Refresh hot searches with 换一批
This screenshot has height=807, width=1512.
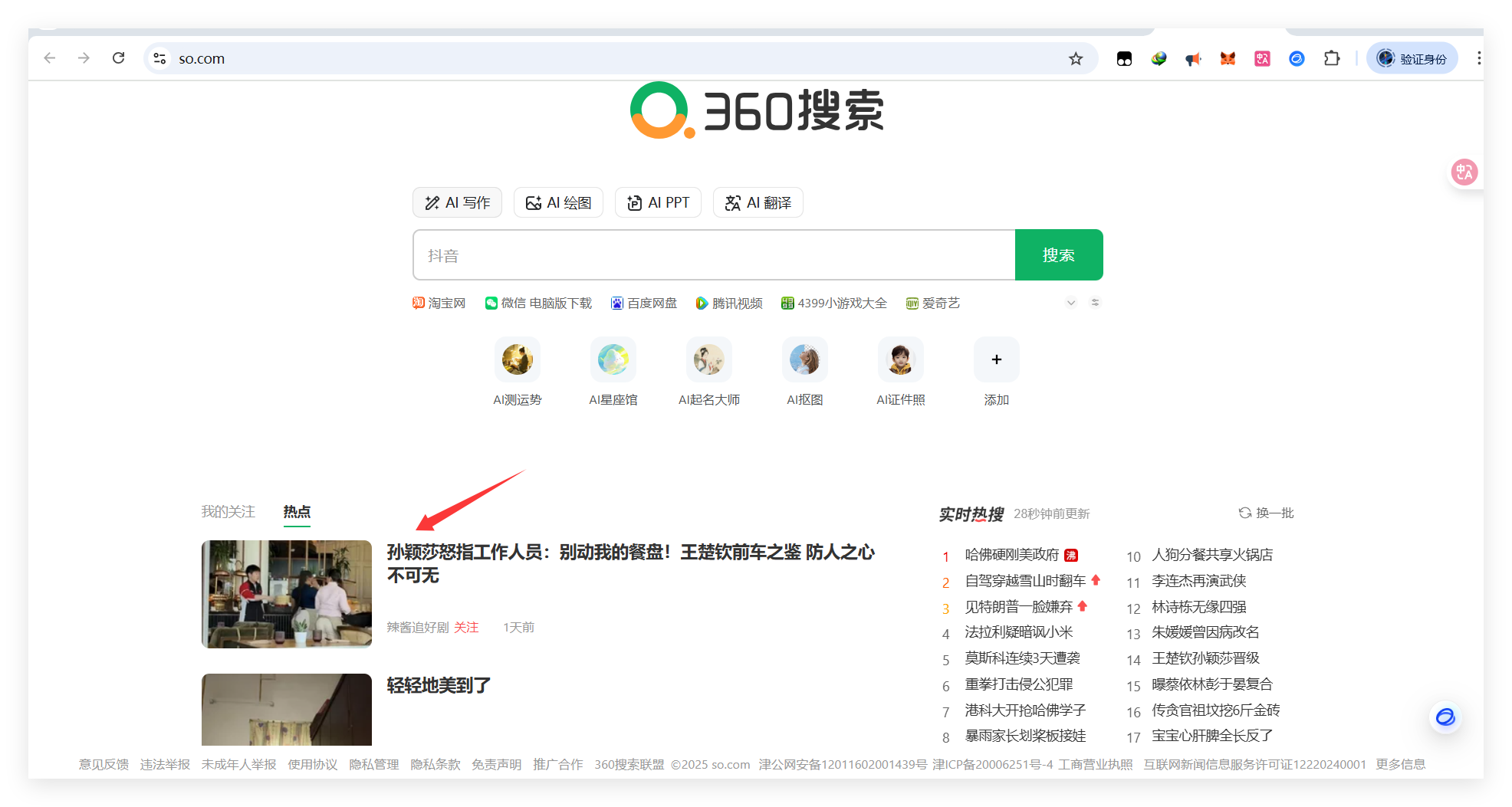click(1267, 513)
